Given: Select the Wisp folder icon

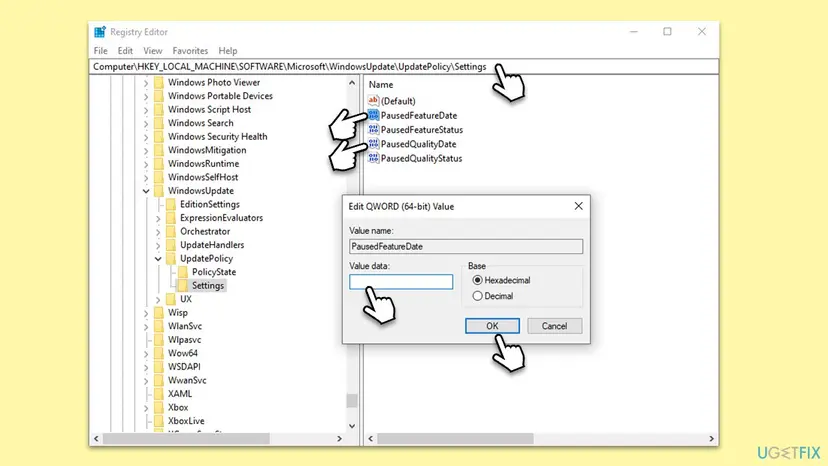Looking at the screenshot, I should point(159,312).
